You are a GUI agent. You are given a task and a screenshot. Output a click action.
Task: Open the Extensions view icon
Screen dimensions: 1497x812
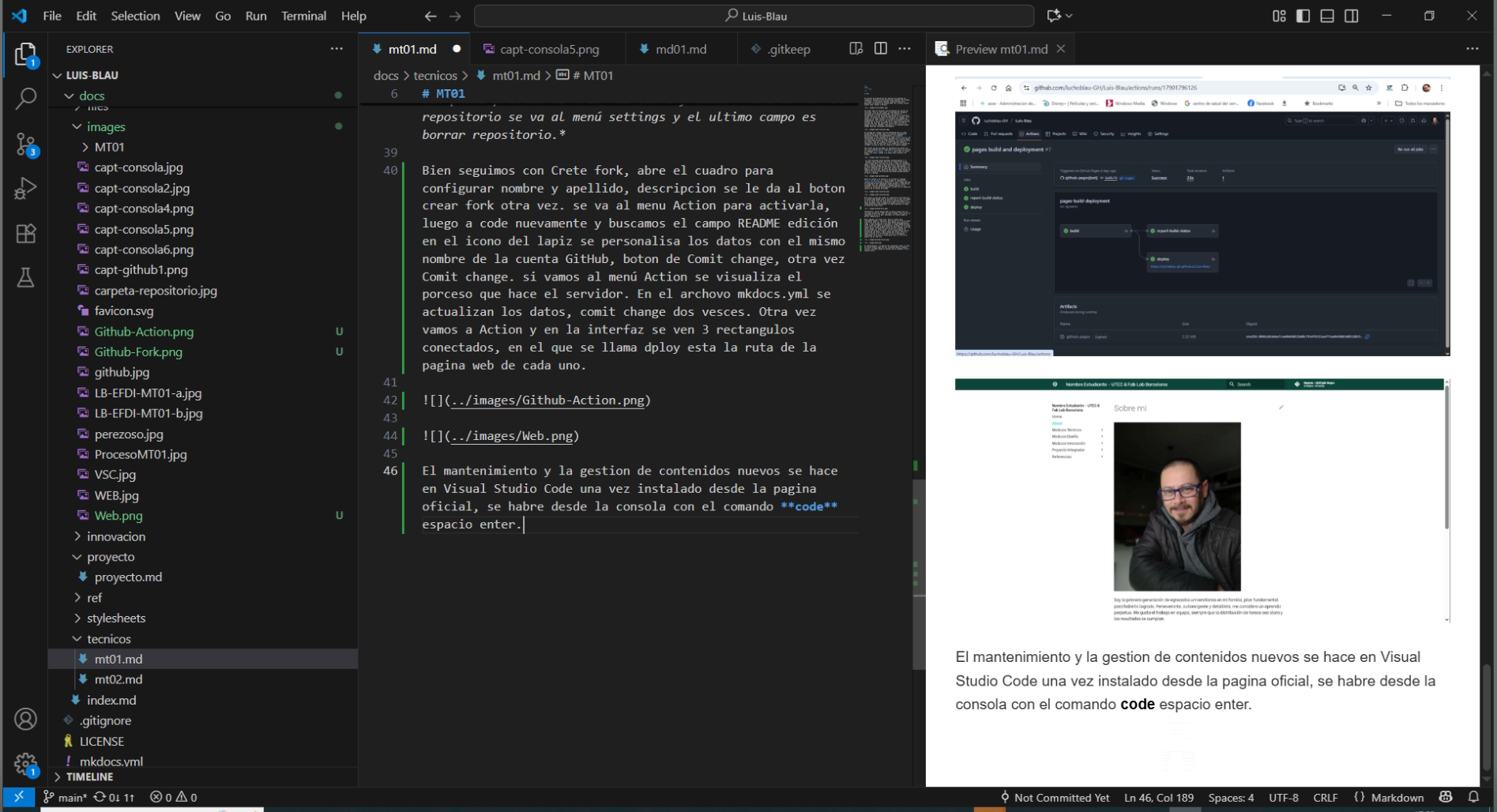click(x=25, y=234)
